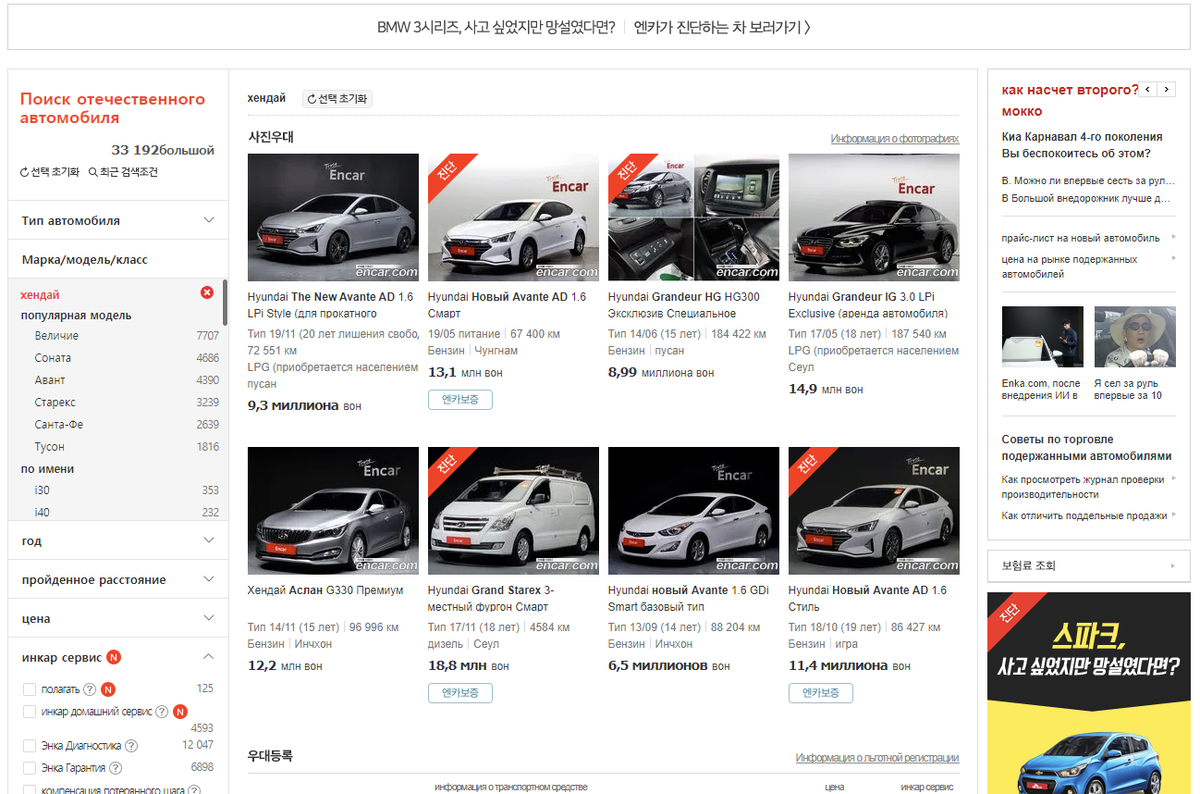The image size is (1200, 794).
Task: Click arrow beside Как отличить поддельные продажи
Action: [x=1173, y=516]
